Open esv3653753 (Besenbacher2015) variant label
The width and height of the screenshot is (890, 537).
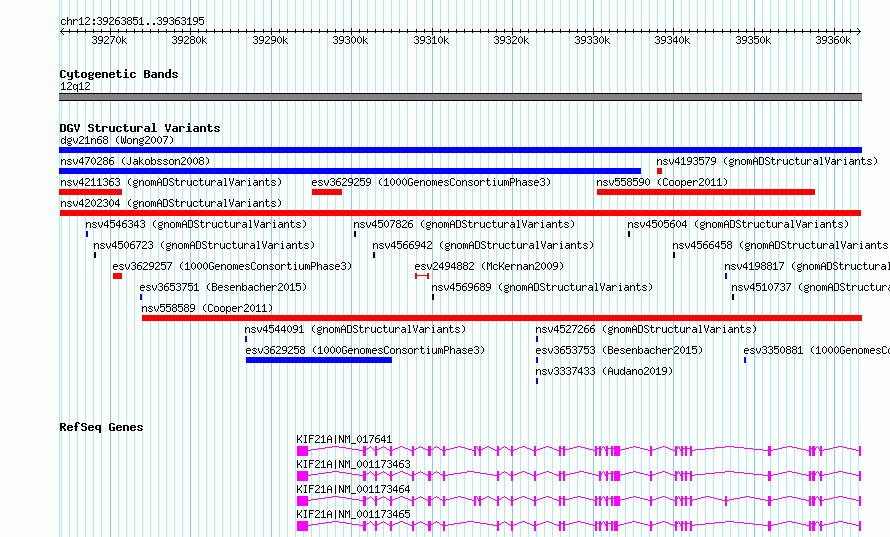coord(619,350)
